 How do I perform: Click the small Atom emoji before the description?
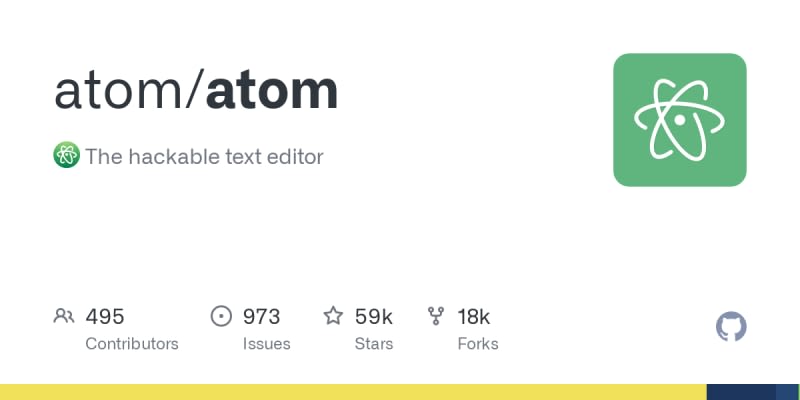point(66,156)
